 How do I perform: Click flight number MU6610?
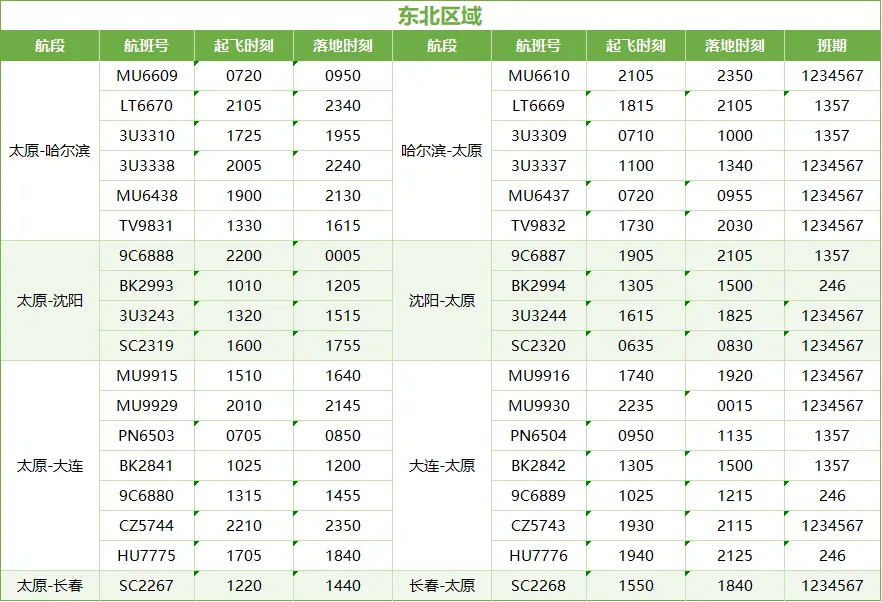coord(539,76)
